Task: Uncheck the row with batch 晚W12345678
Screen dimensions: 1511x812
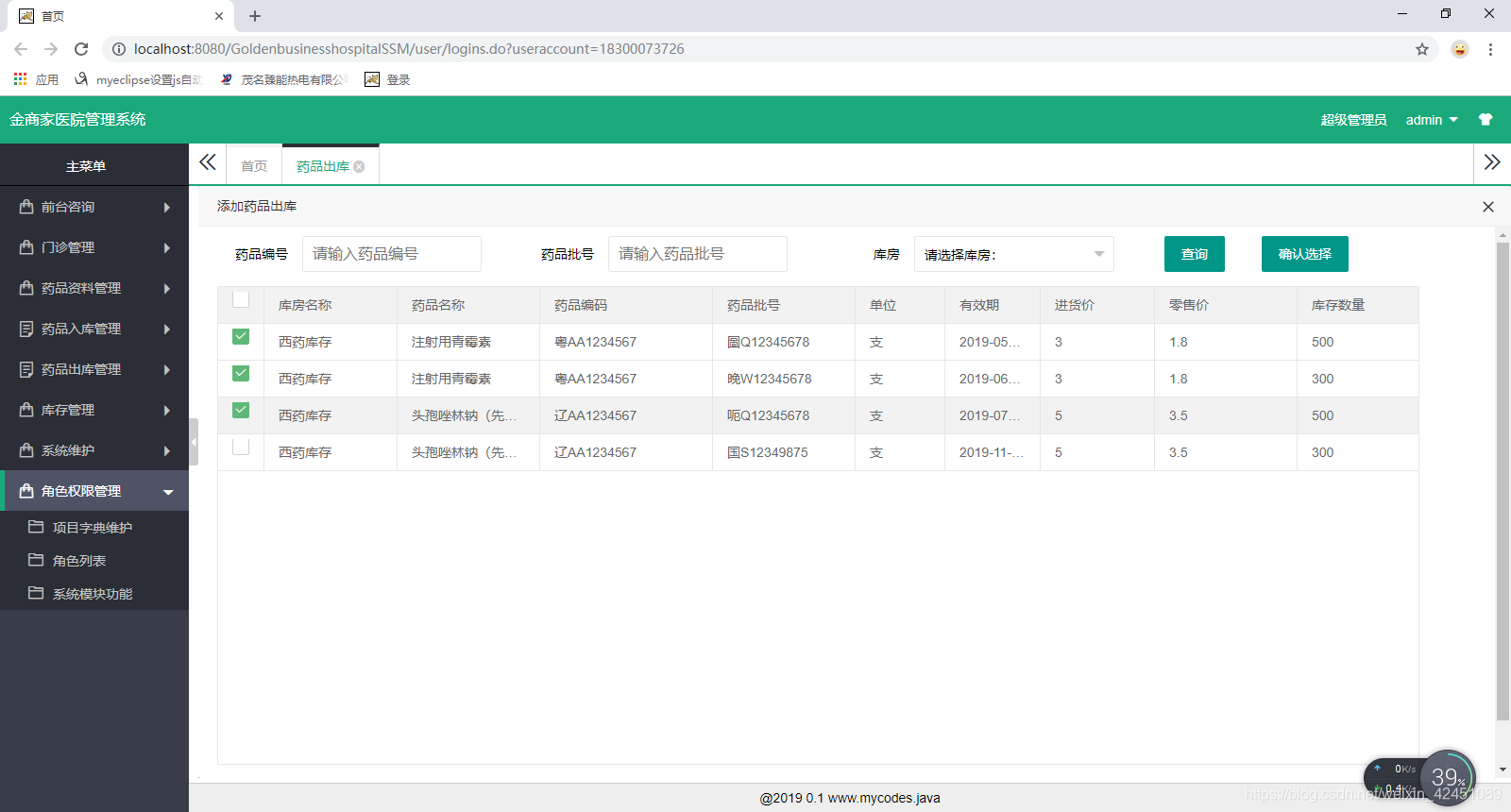Action: pos(241,373)
